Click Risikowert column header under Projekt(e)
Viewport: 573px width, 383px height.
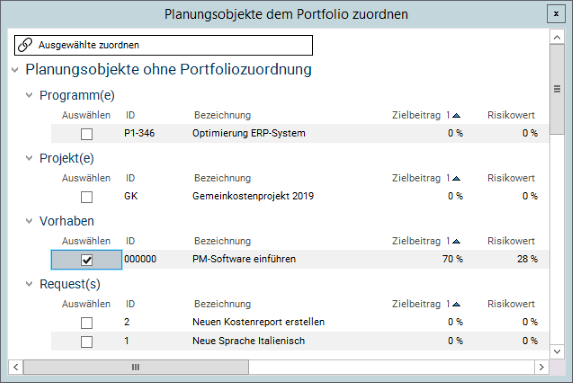click(511, 178)
